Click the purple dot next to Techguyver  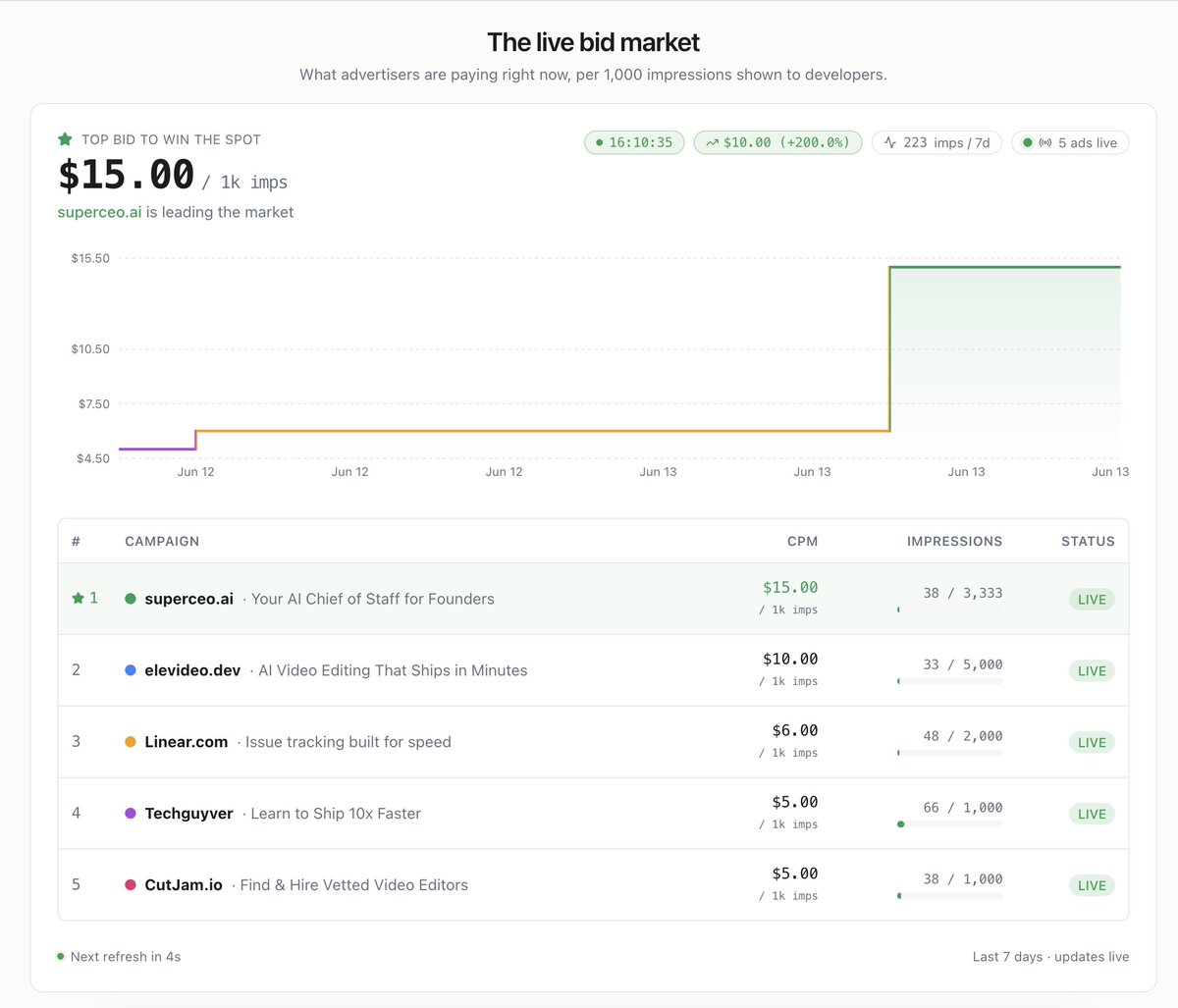pyautogui.click(x=131, y=814)
